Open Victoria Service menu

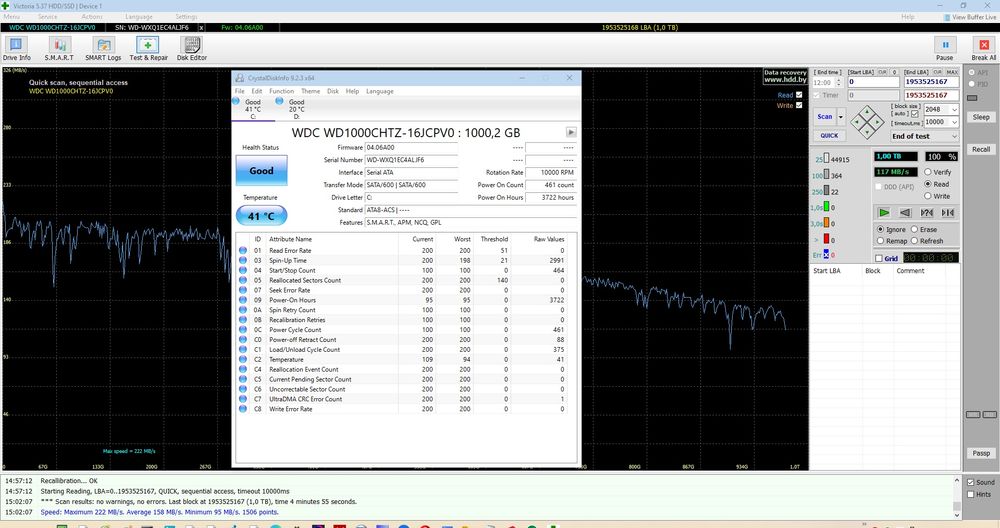[x=47, y=17]
